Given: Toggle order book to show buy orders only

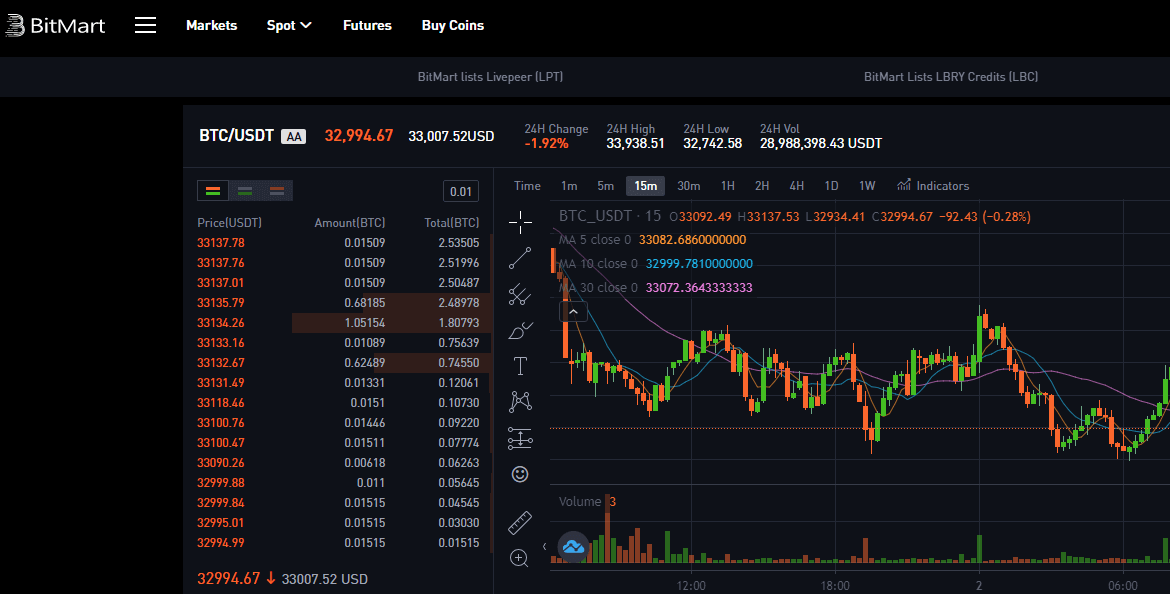Looking at the screenshot, I should click(247, 190).
